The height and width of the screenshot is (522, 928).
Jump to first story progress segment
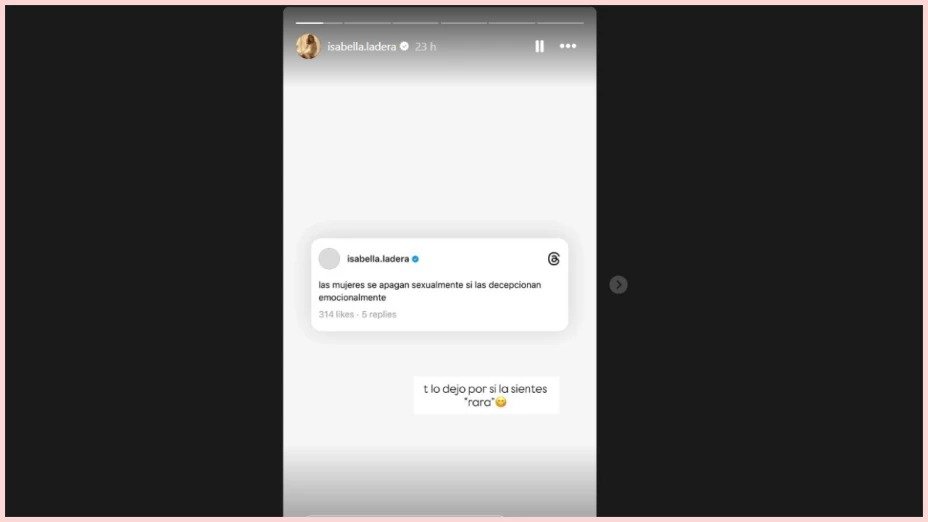(319, 23)
